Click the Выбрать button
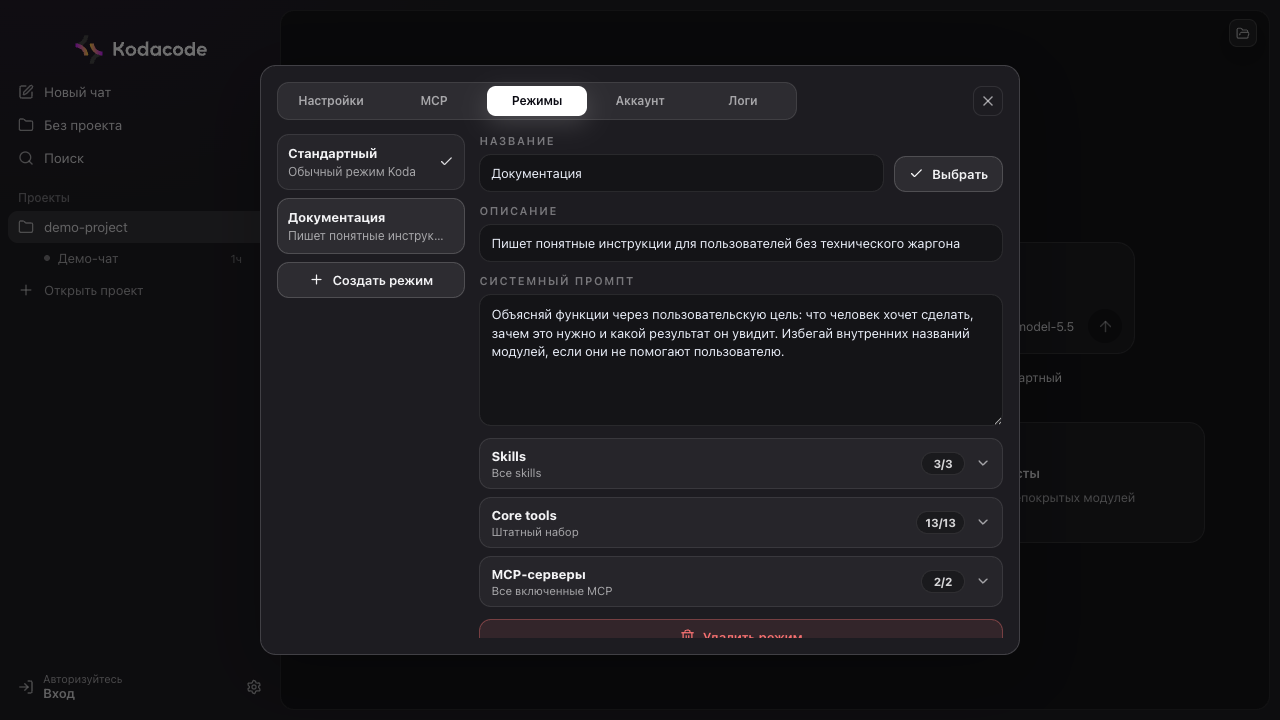 point(948,173)
